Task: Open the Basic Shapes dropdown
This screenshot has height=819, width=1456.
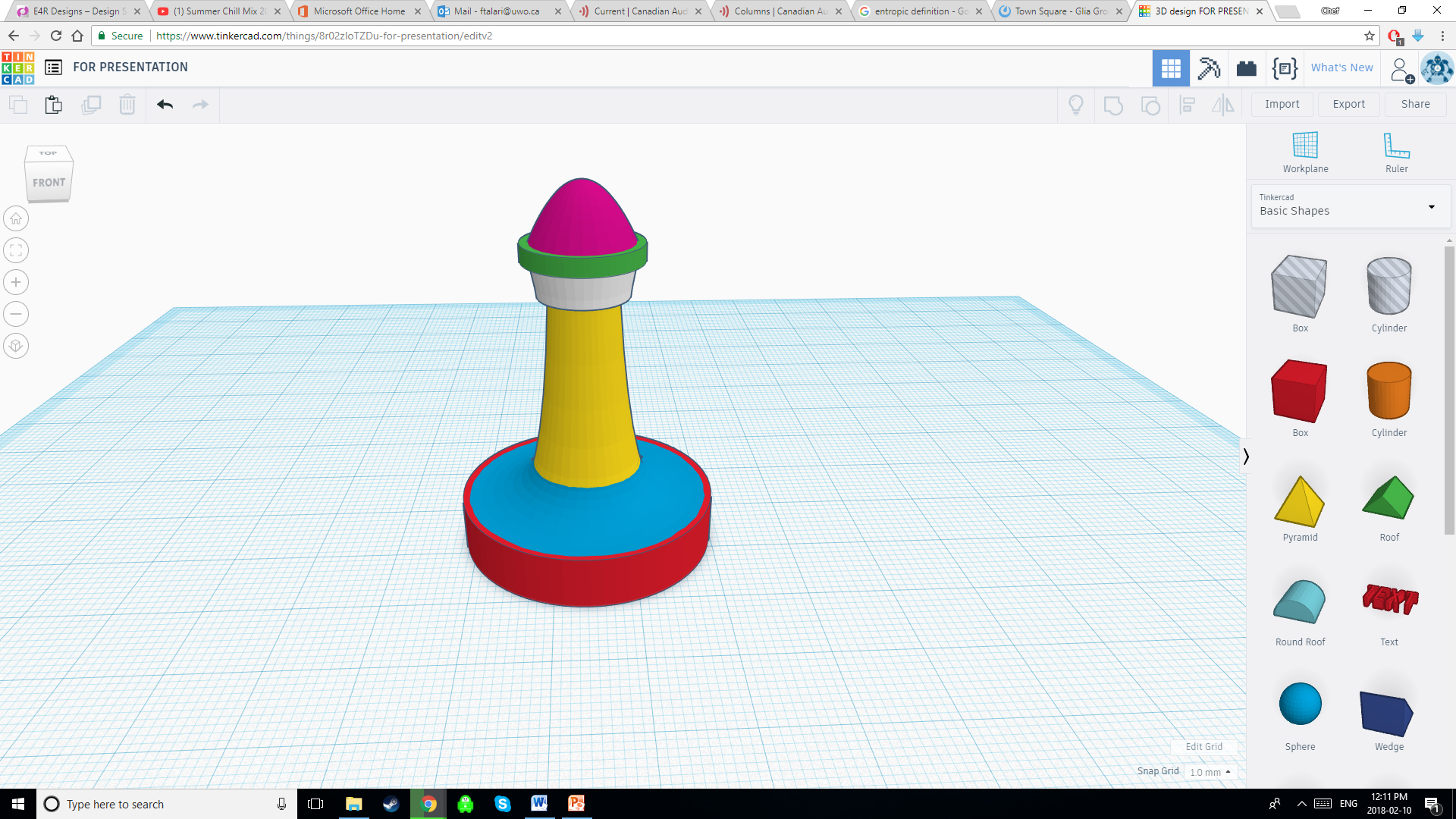Action: 1350,206
